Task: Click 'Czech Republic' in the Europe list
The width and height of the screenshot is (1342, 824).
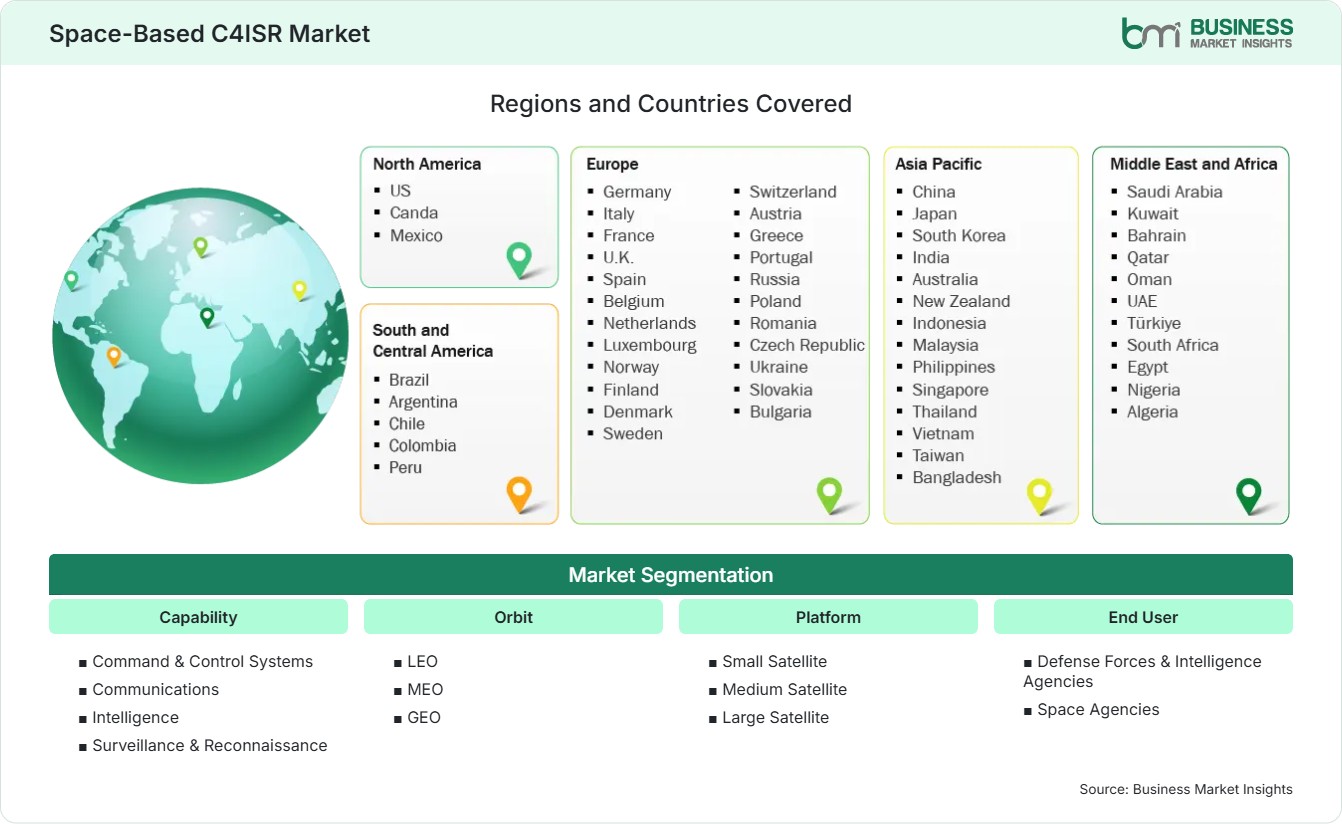Action: 807,345
